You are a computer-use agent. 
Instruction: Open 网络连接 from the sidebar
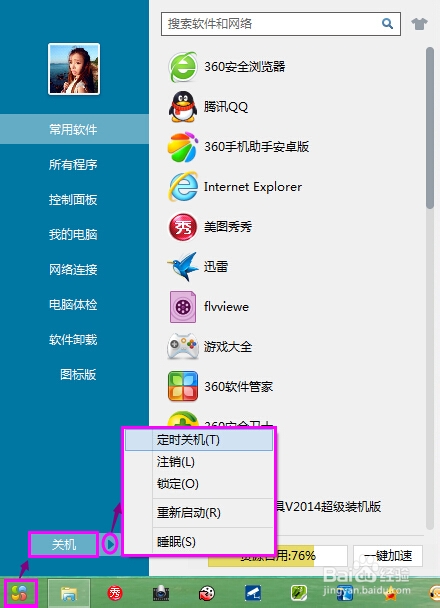73,269
